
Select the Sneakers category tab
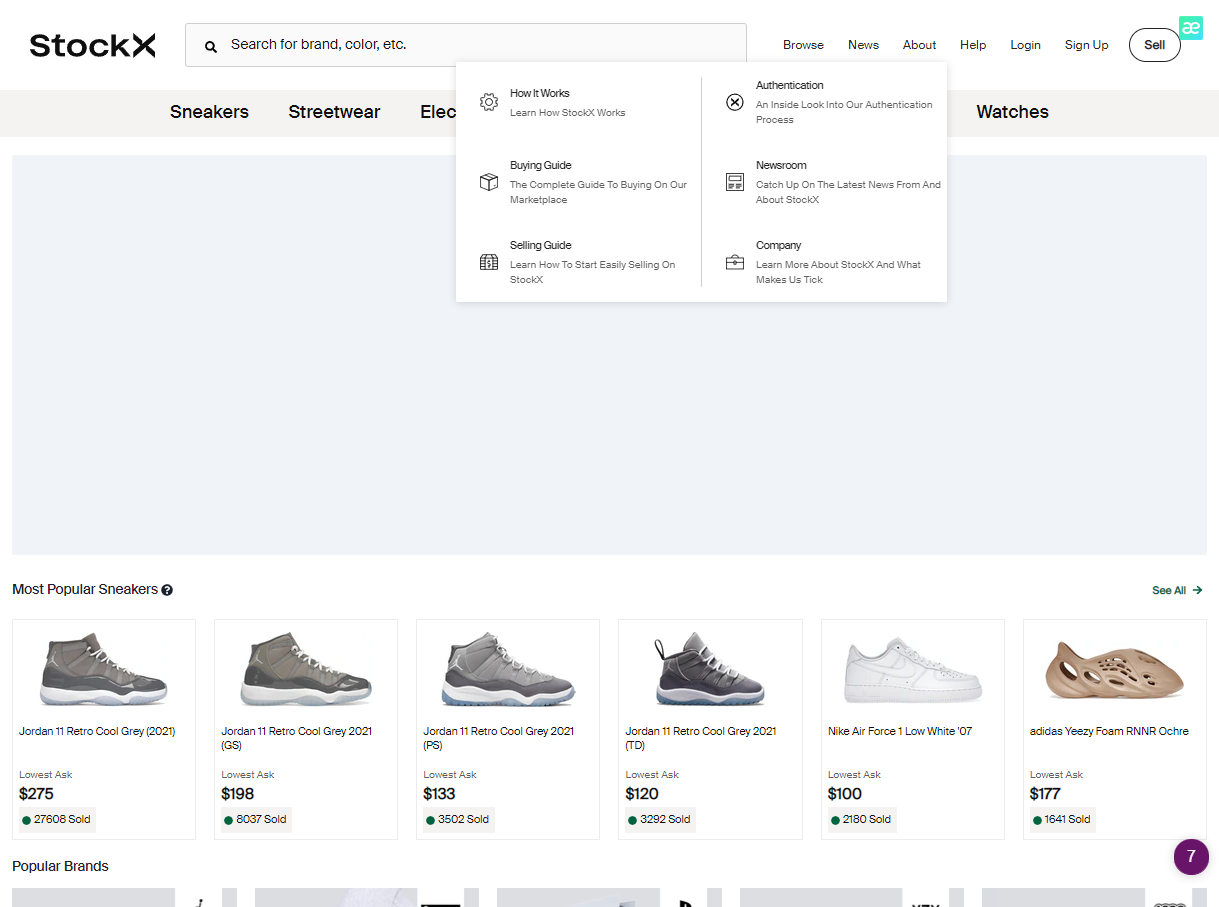(x=209, y=112)
